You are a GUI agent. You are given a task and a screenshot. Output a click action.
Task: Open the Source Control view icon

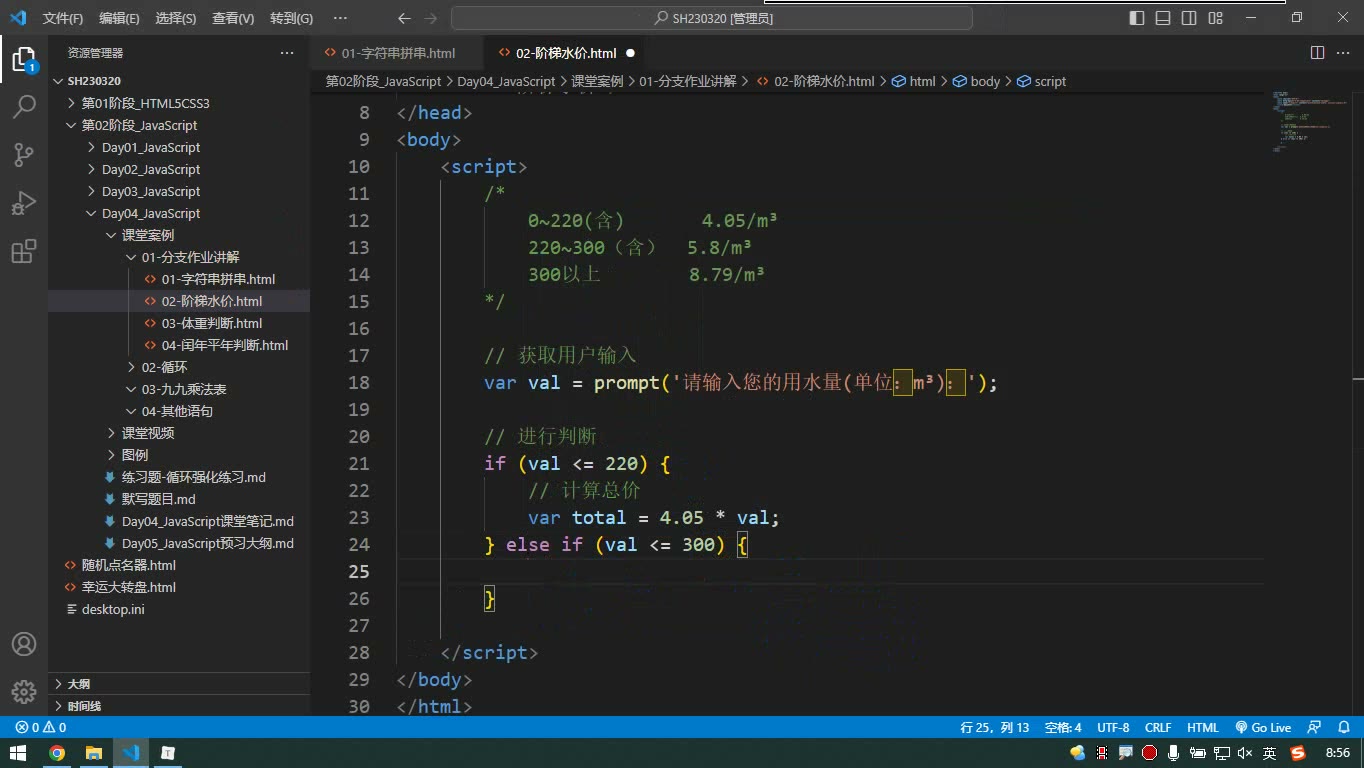pos(24,155)
